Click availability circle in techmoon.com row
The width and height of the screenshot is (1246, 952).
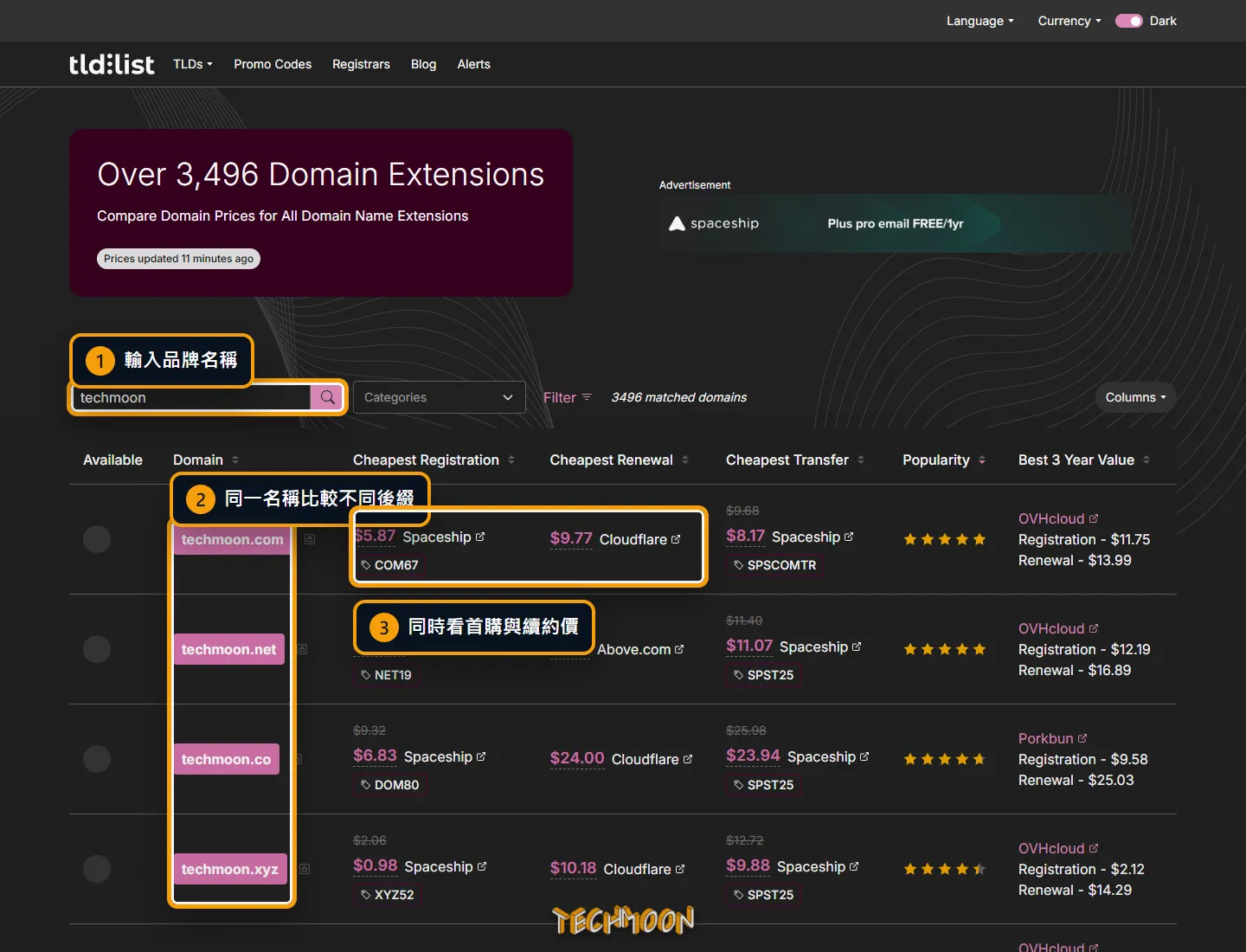[97, 539]
